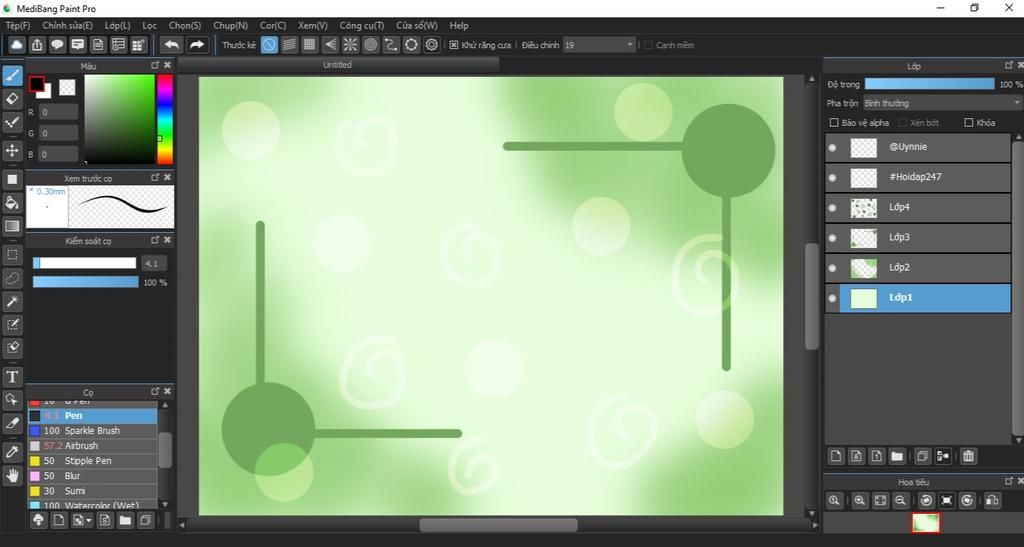This screenshot has width=1024, height=547.
Task: Click the zoom in icon in Hoa tiêu
Action: coord(859,500)
